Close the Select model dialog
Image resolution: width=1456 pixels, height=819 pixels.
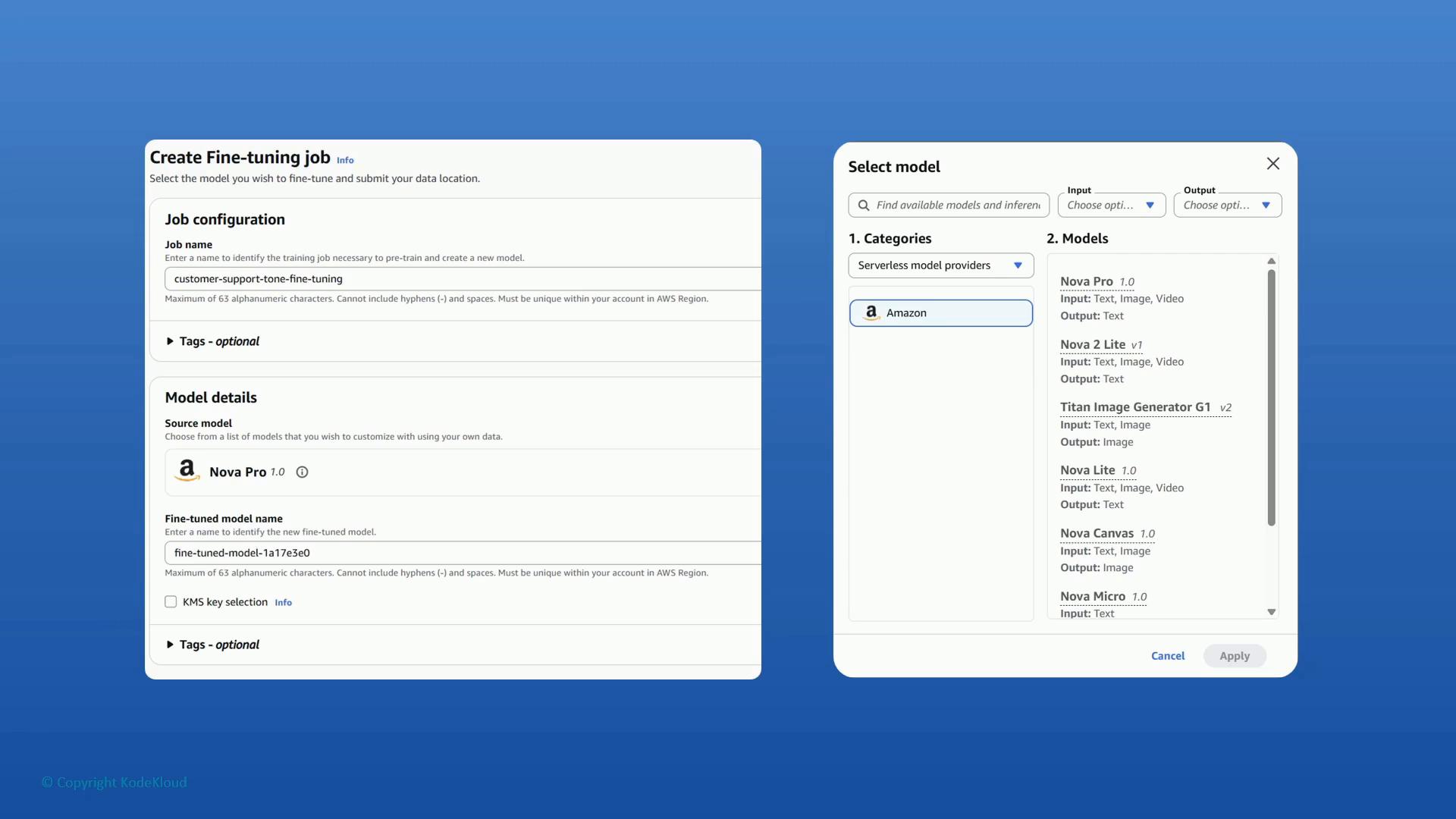[x=1273, y=164]
